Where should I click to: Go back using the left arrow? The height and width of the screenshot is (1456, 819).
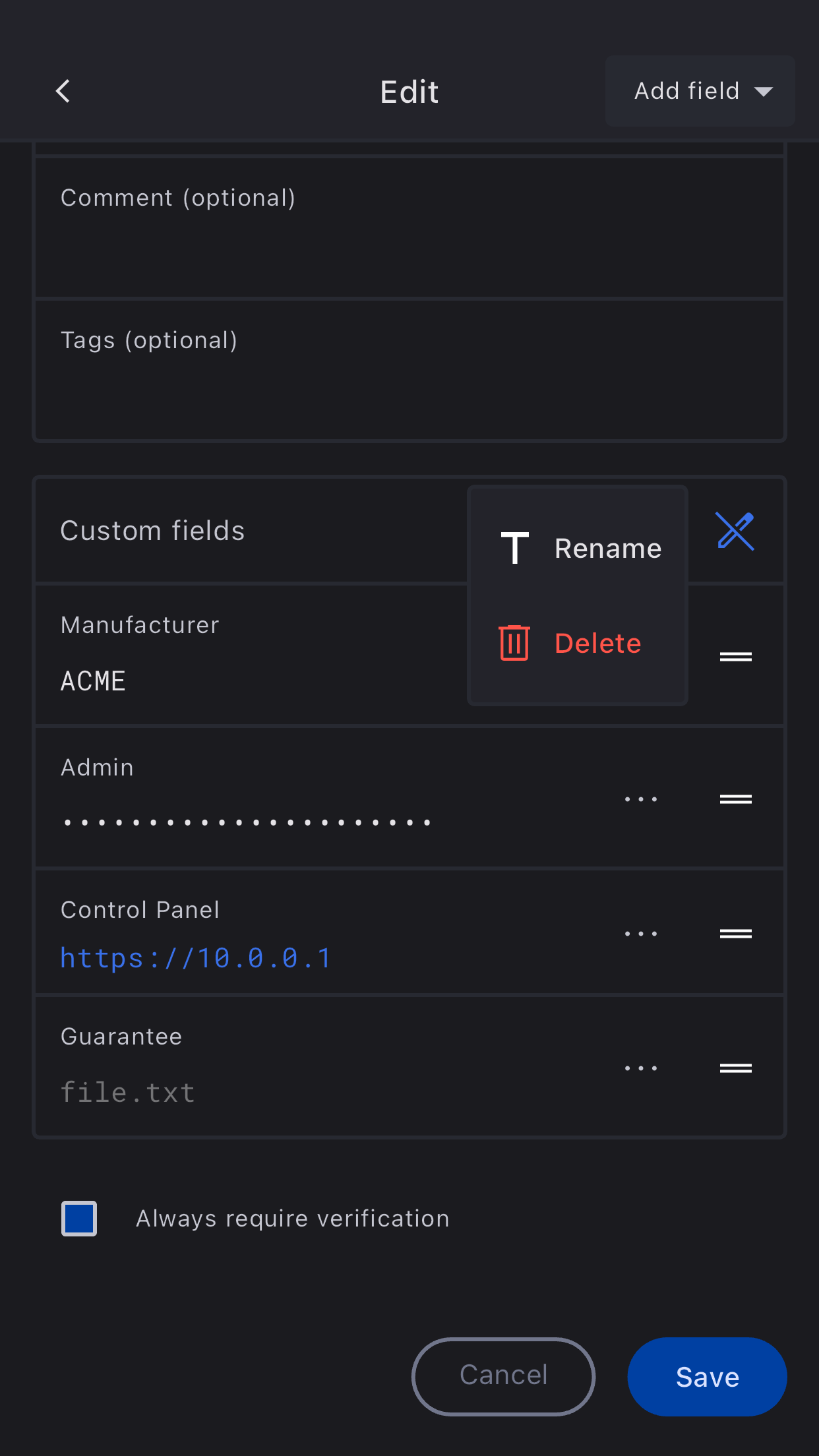click(x=63, y=91)
